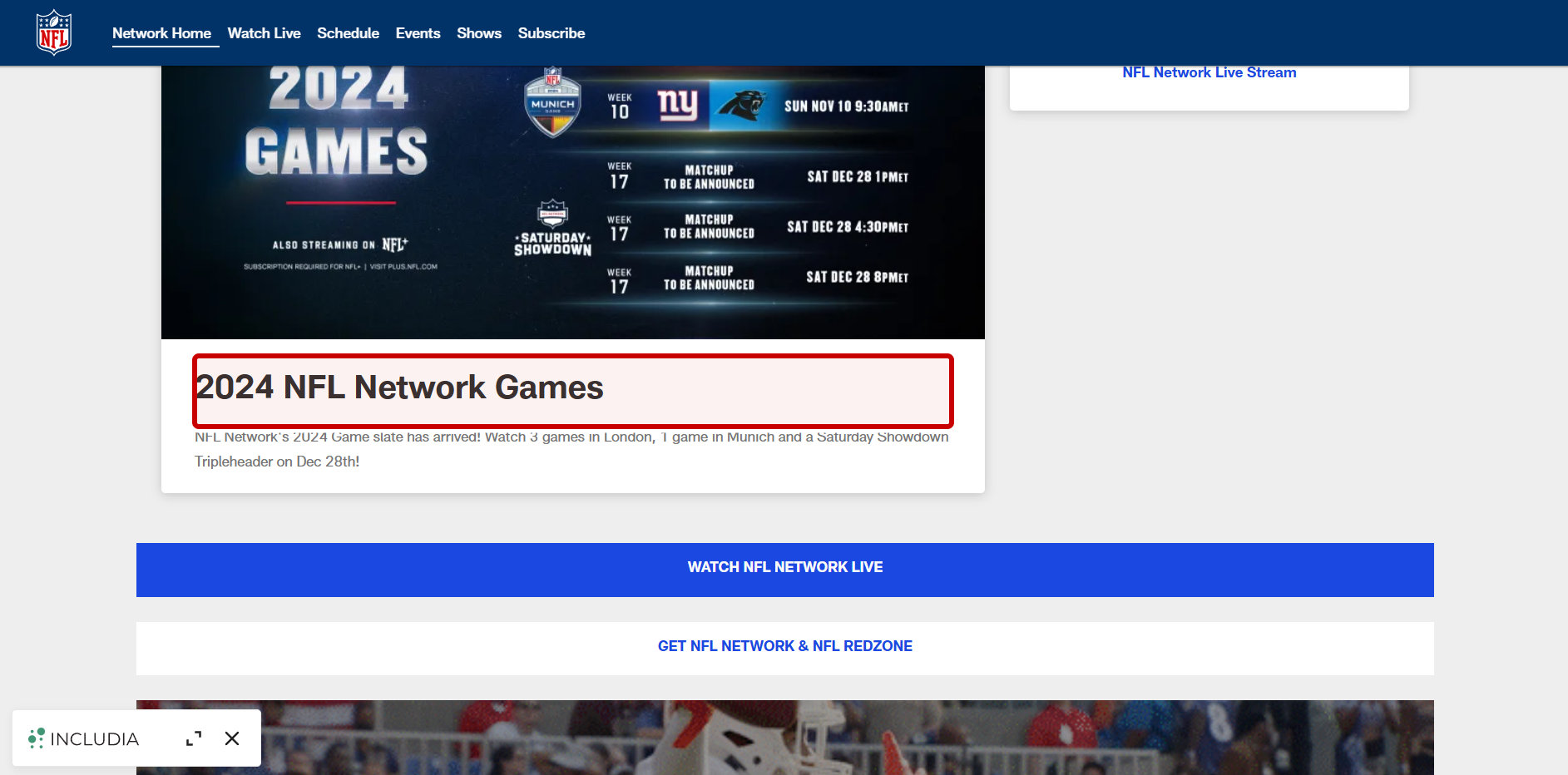The image size is (1568, 775).
Task: Go to Watch Live
Action: (x=264, y=33)
